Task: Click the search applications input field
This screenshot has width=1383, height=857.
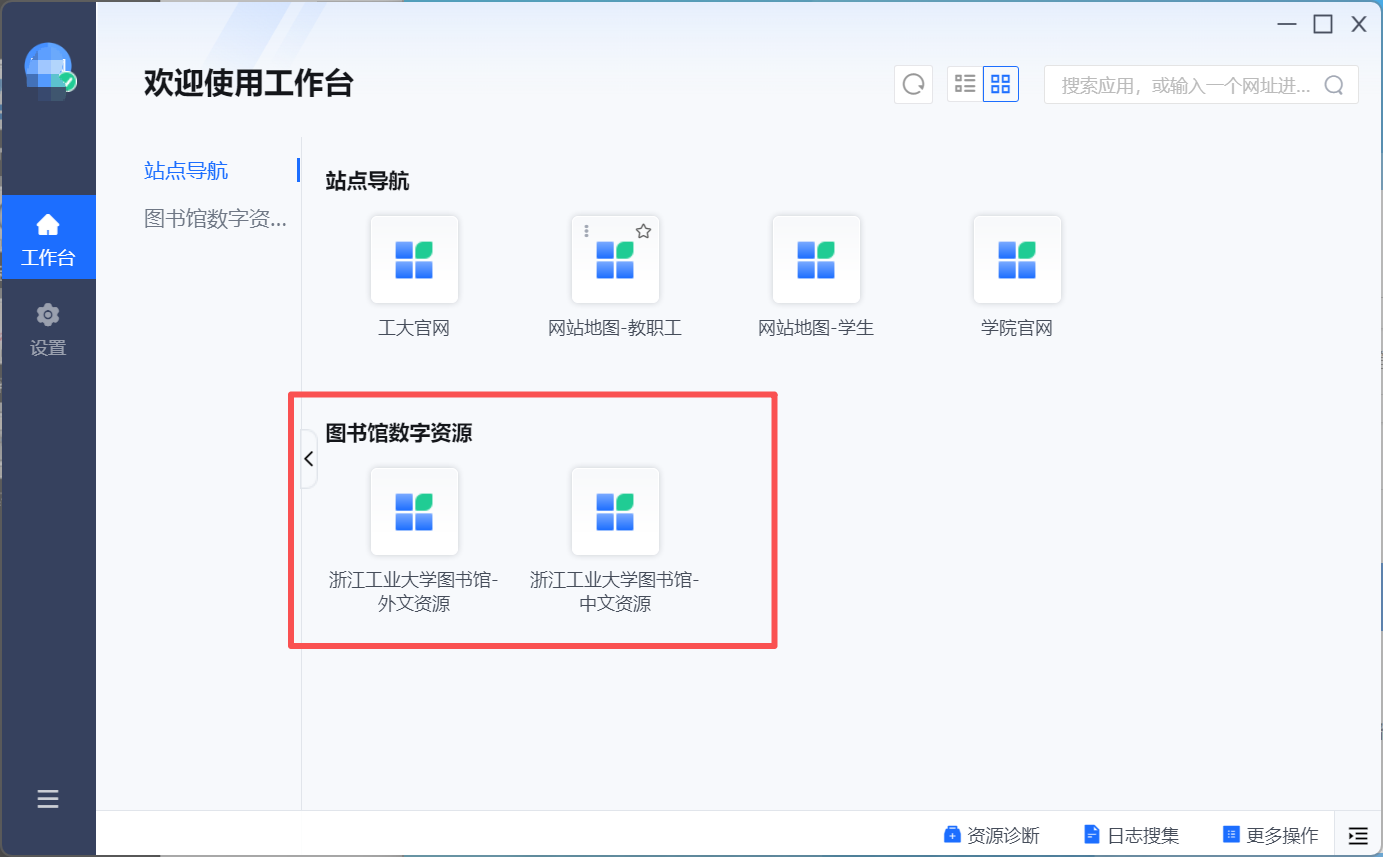Action: click(x=1185, y=85)
